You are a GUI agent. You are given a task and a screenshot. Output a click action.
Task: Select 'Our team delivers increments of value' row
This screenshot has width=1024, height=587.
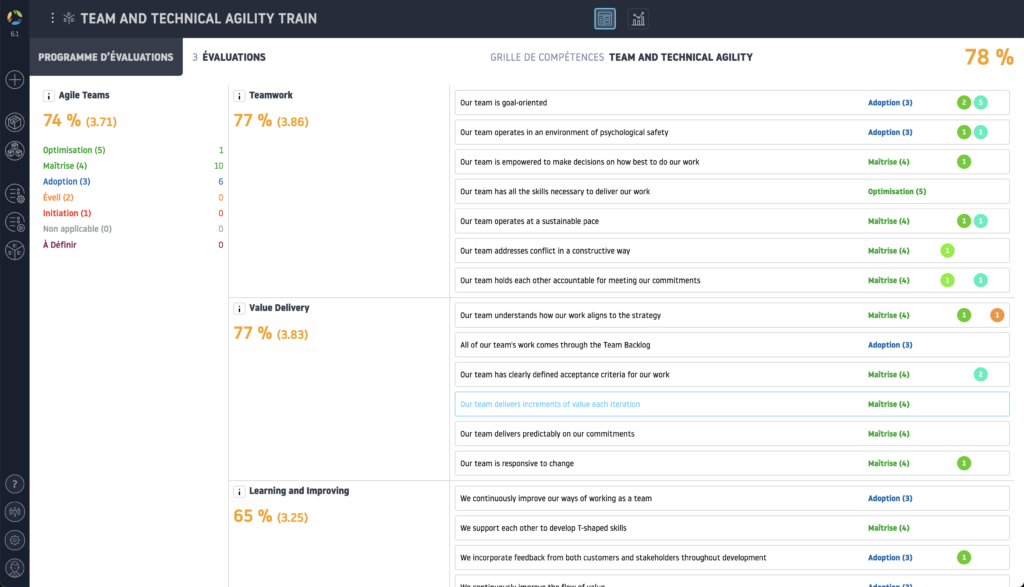point(549,404)
